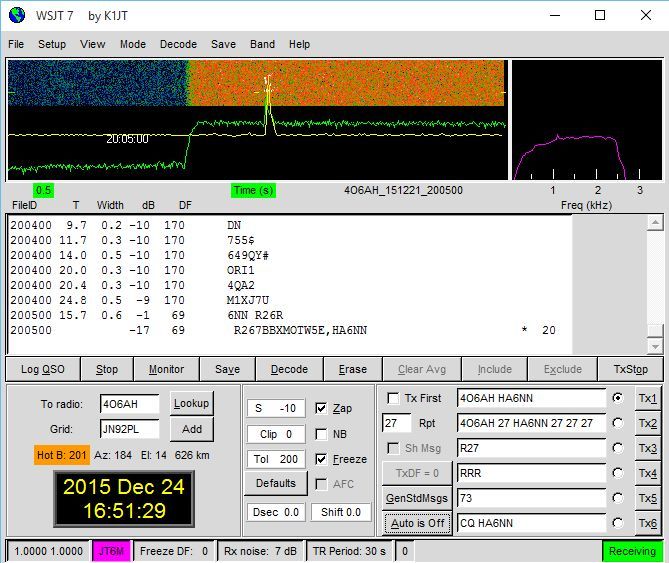Click the TxStop button
Screen dimensions: 669x563
[x=631, y=369]
